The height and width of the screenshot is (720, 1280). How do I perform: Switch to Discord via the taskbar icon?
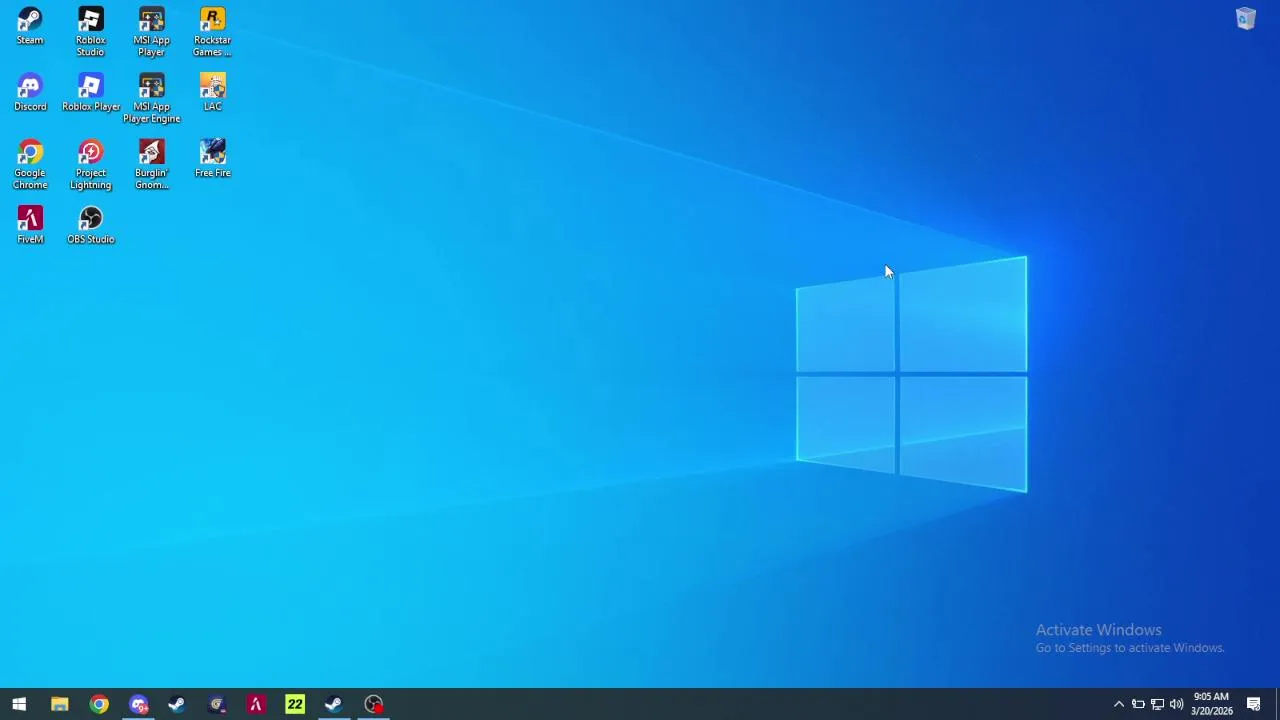pos(138,704)
